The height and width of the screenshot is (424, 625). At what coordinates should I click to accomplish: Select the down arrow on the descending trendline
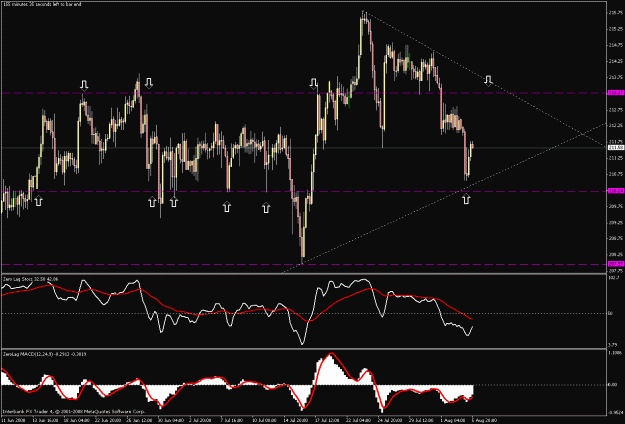[488, 80]
